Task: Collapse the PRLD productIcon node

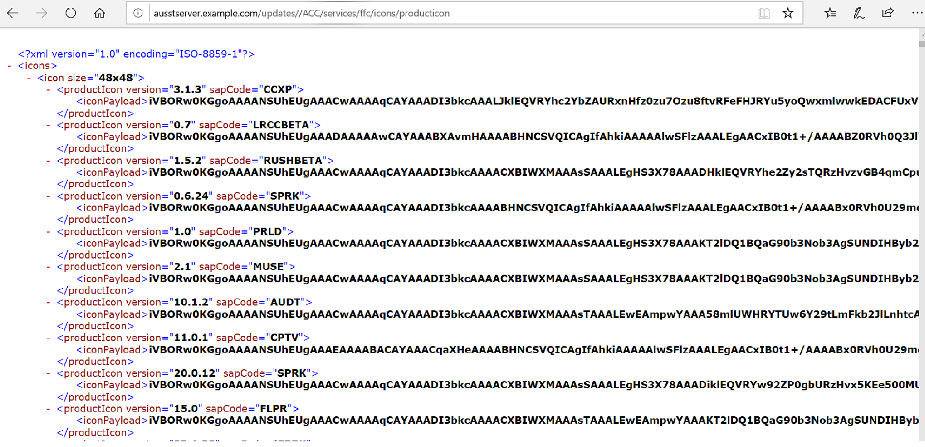Action: coord(48,232)
